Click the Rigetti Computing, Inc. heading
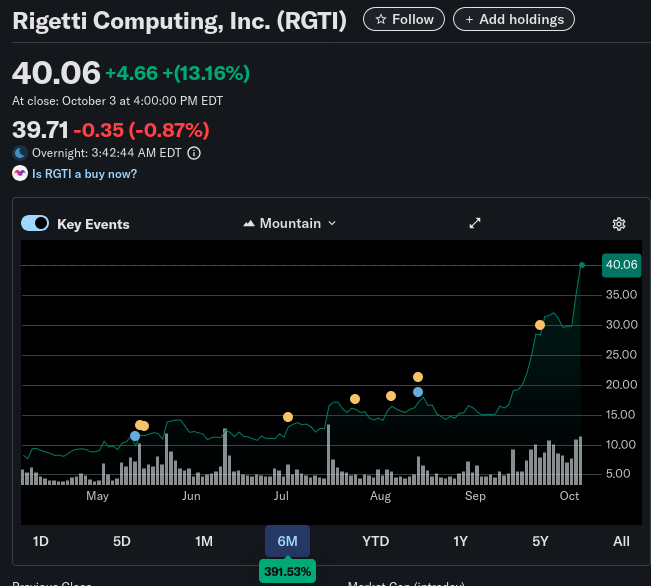Viewport: 651px width, 586px height. pyautogui.click(x=179, y=21)
